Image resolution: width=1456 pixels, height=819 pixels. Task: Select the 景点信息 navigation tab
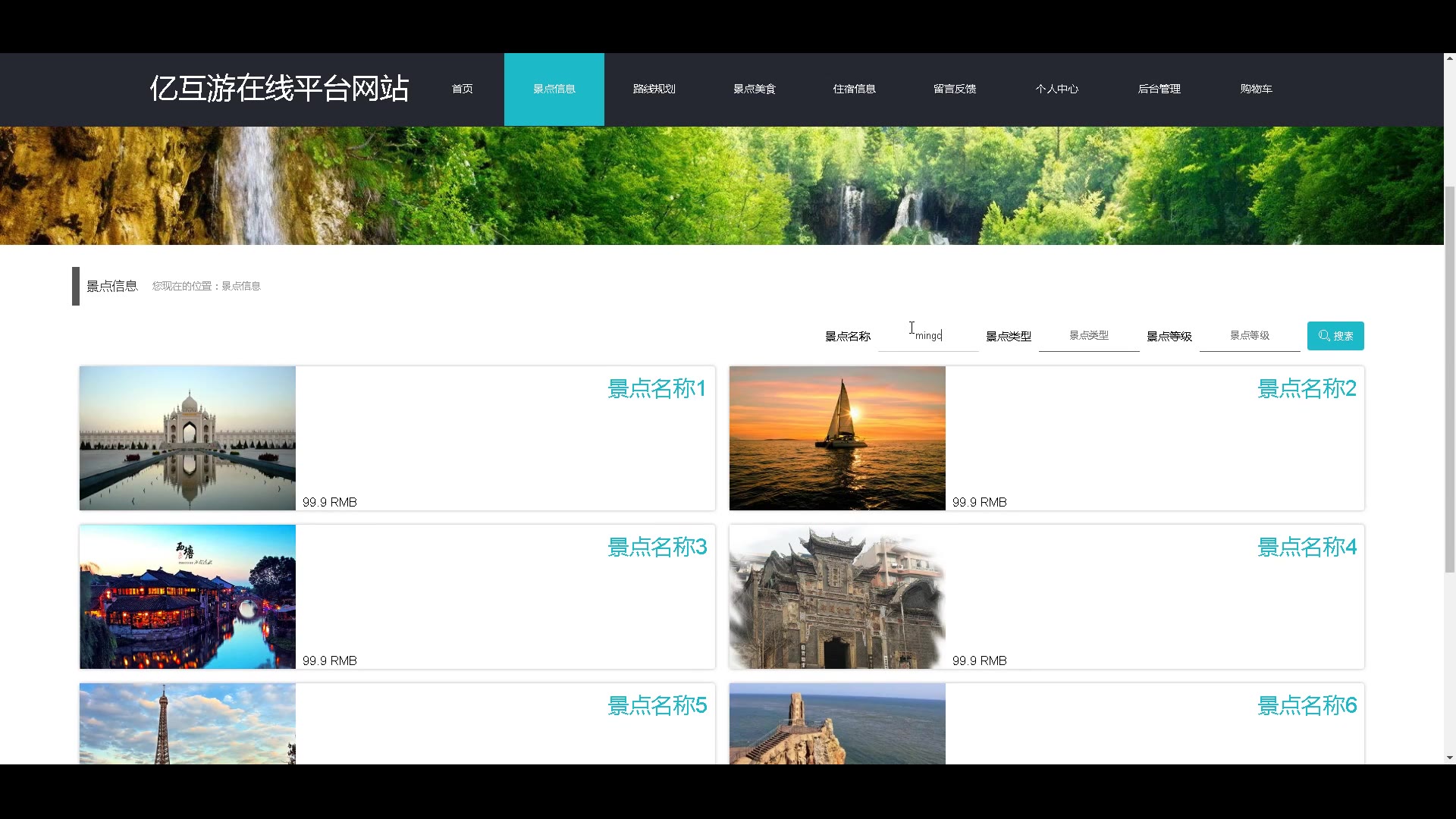[x=554, y=89]
